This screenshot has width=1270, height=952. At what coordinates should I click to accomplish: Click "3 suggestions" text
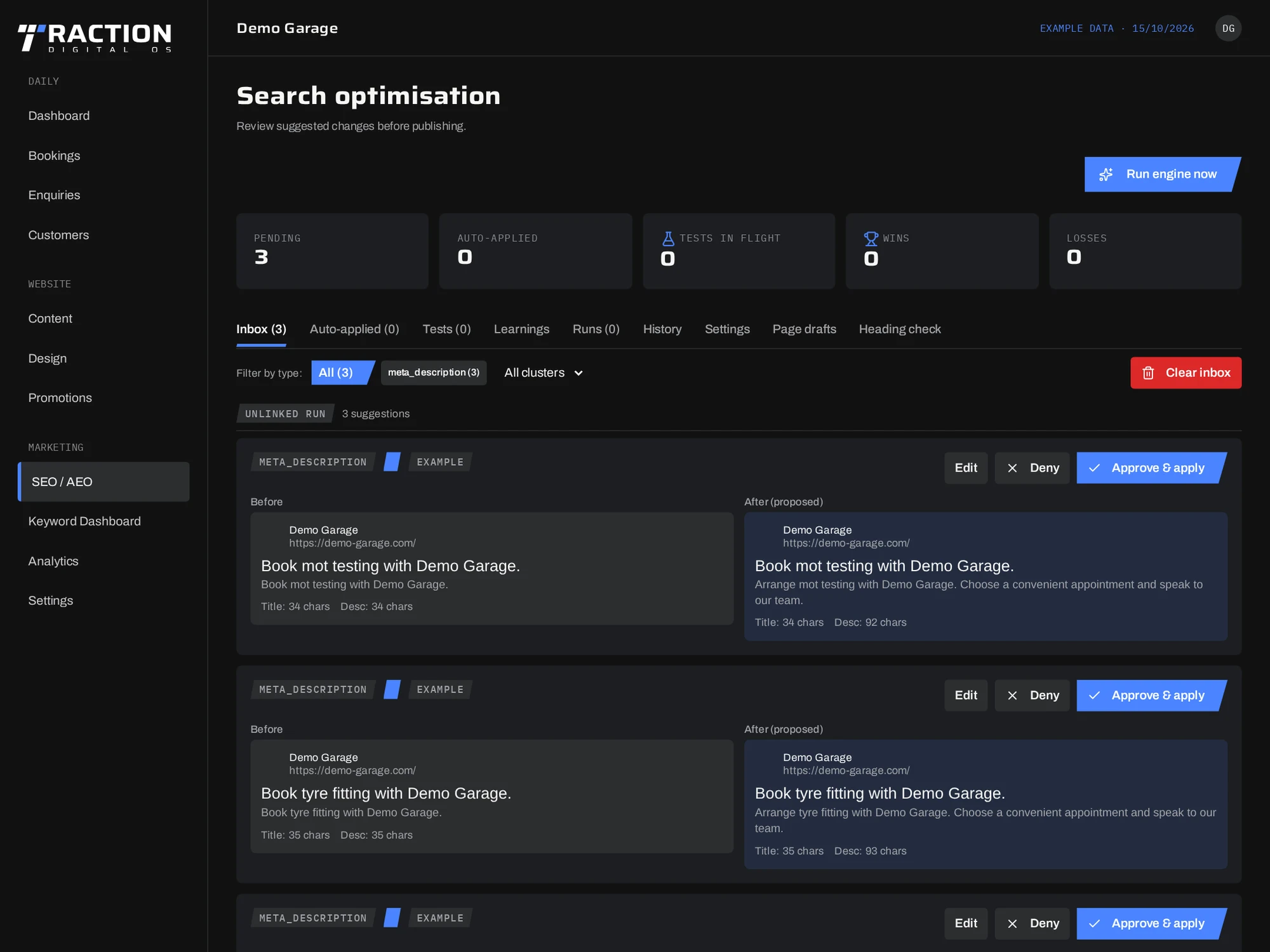376,414
